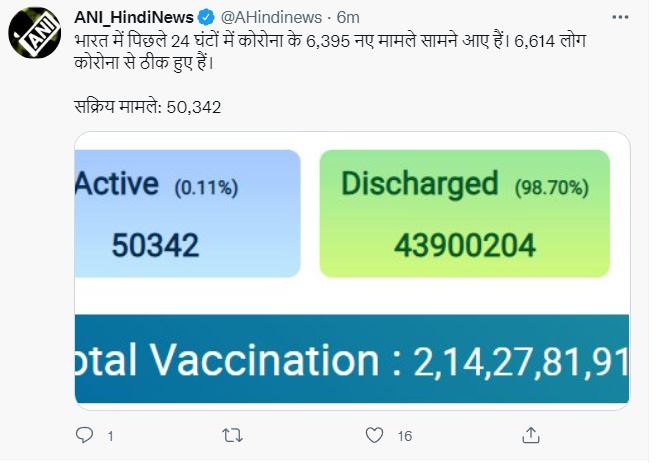669x463 pixels.
Task: Click the reply count of 1
Action: tap(110, 436)
